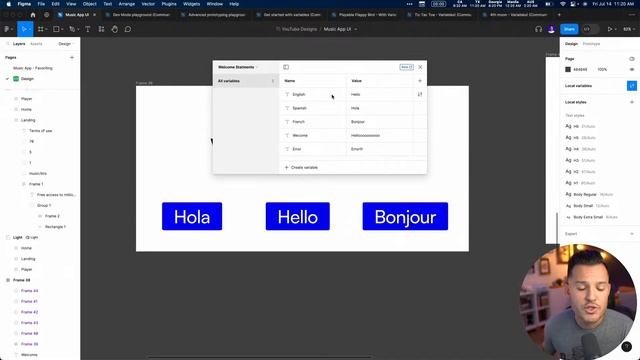The image size is (640, 360).
Task: Edit variable icon on English row
Action: [420, 94]
